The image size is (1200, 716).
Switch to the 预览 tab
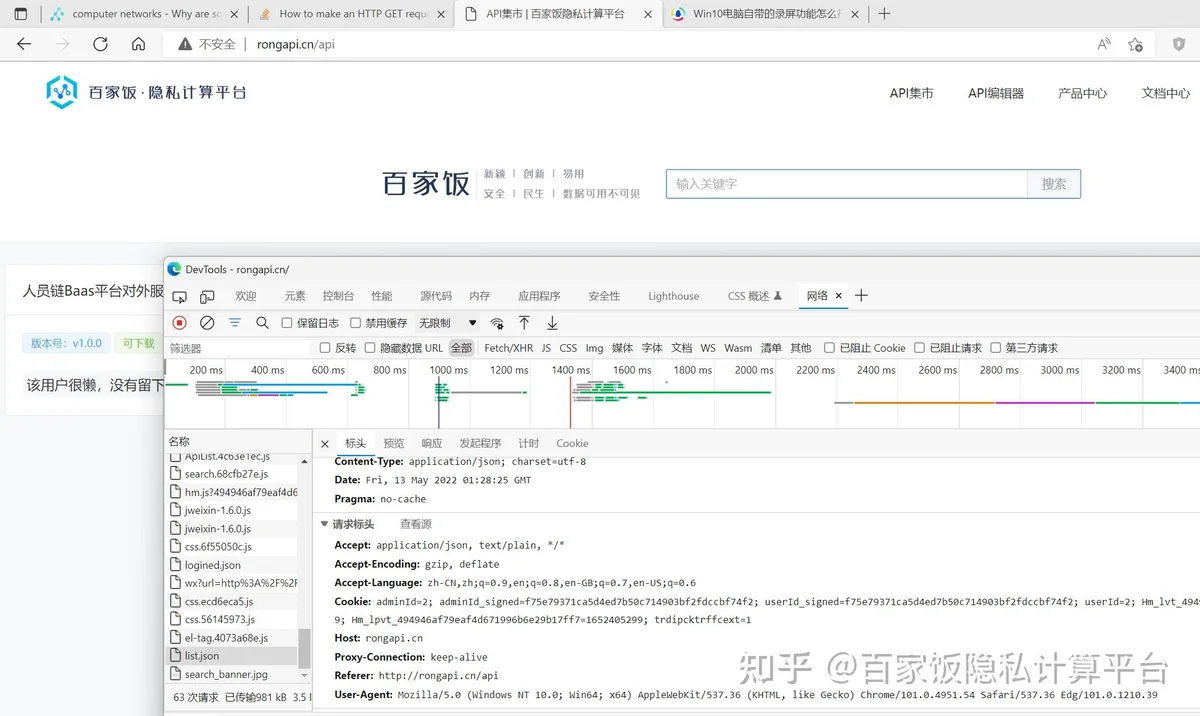(394, 443)
